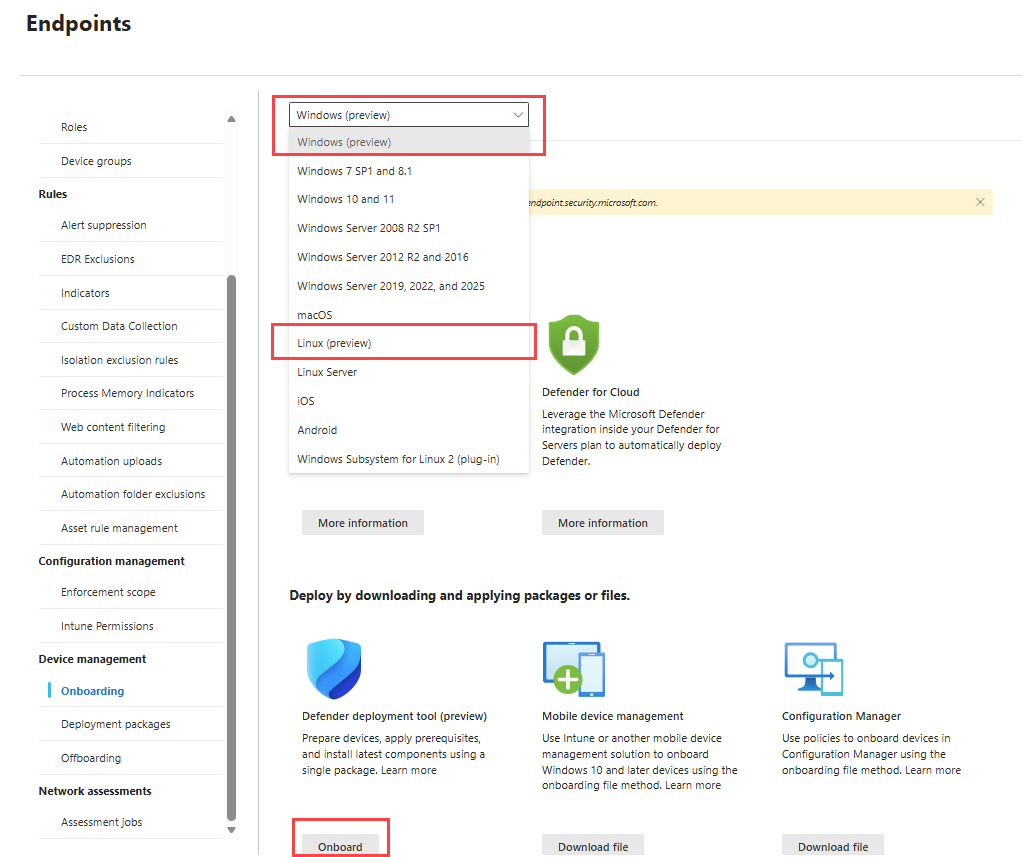The image size is (1022, 857).
Task: Click the Mobile device management icon
Action: [x=573, y=669]
